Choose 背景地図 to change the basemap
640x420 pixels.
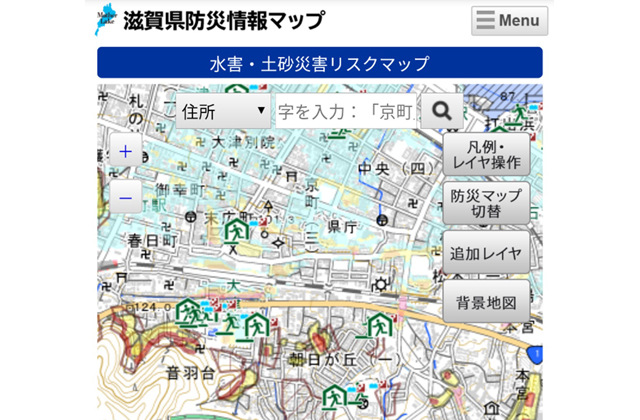coord(486,301)
